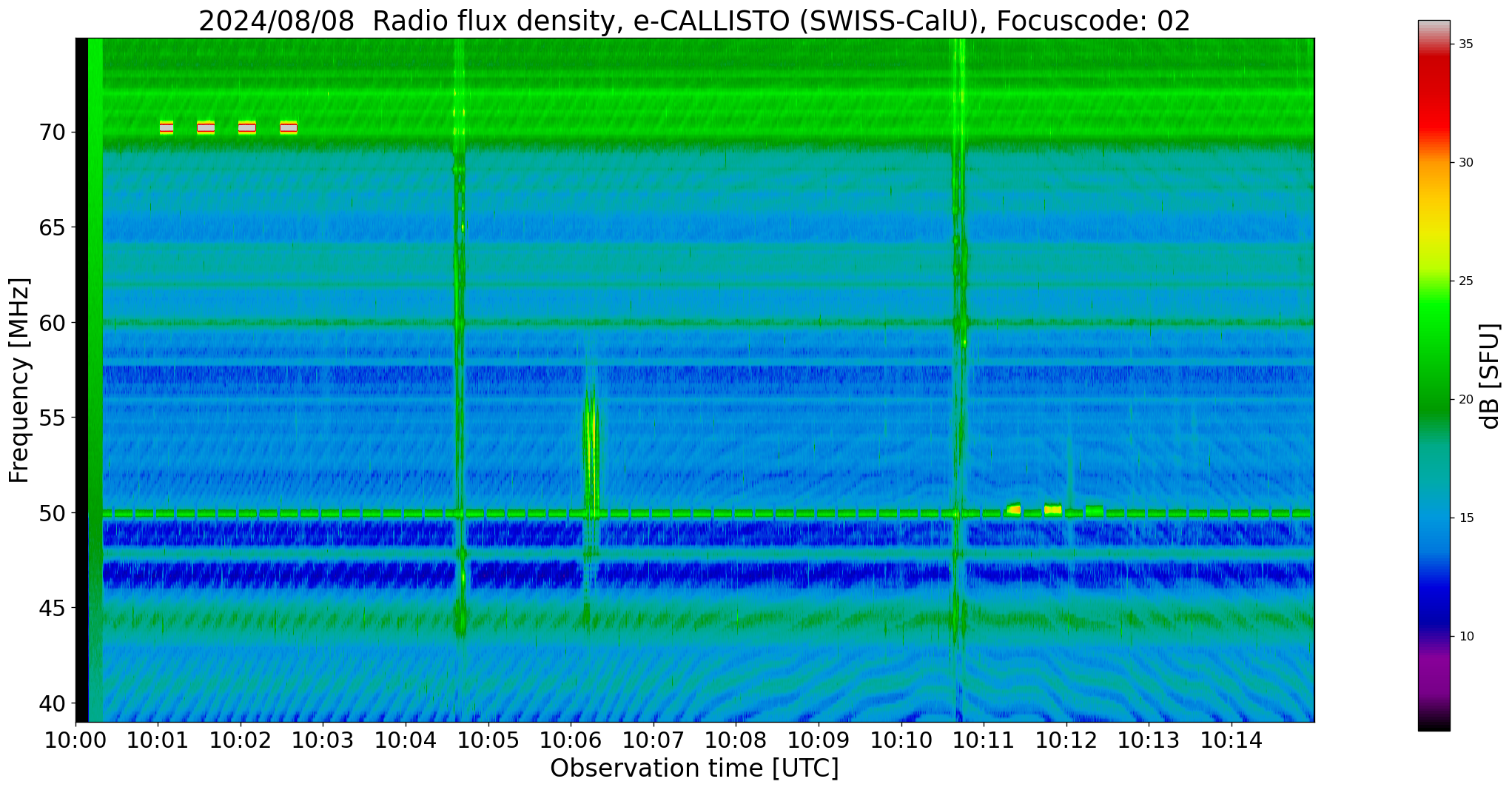1512x790 pixels.
Task: Click the first red burst marker near 70 MHz
Action: coord(167,127)
